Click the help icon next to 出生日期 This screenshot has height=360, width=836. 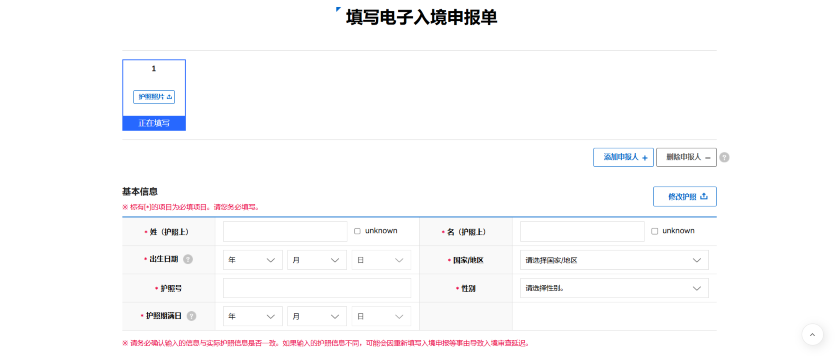pyautogui.click(x=188, y=259)
